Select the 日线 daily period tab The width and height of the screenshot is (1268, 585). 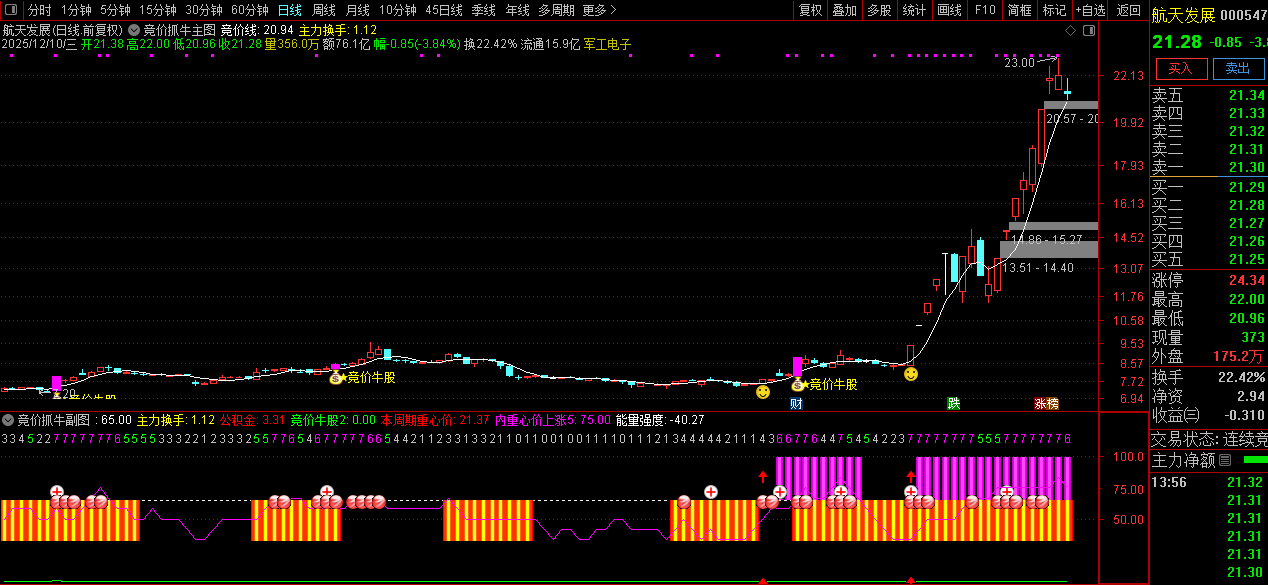[x=289, y=10]
